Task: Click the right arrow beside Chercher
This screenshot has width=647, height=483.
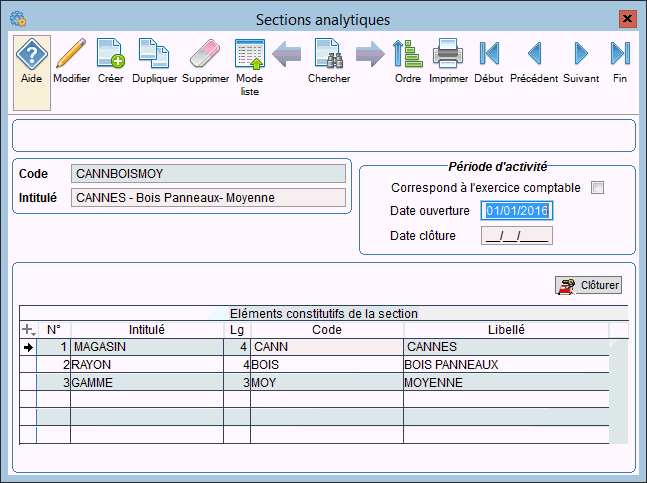Action: click(x=370, y=54)
